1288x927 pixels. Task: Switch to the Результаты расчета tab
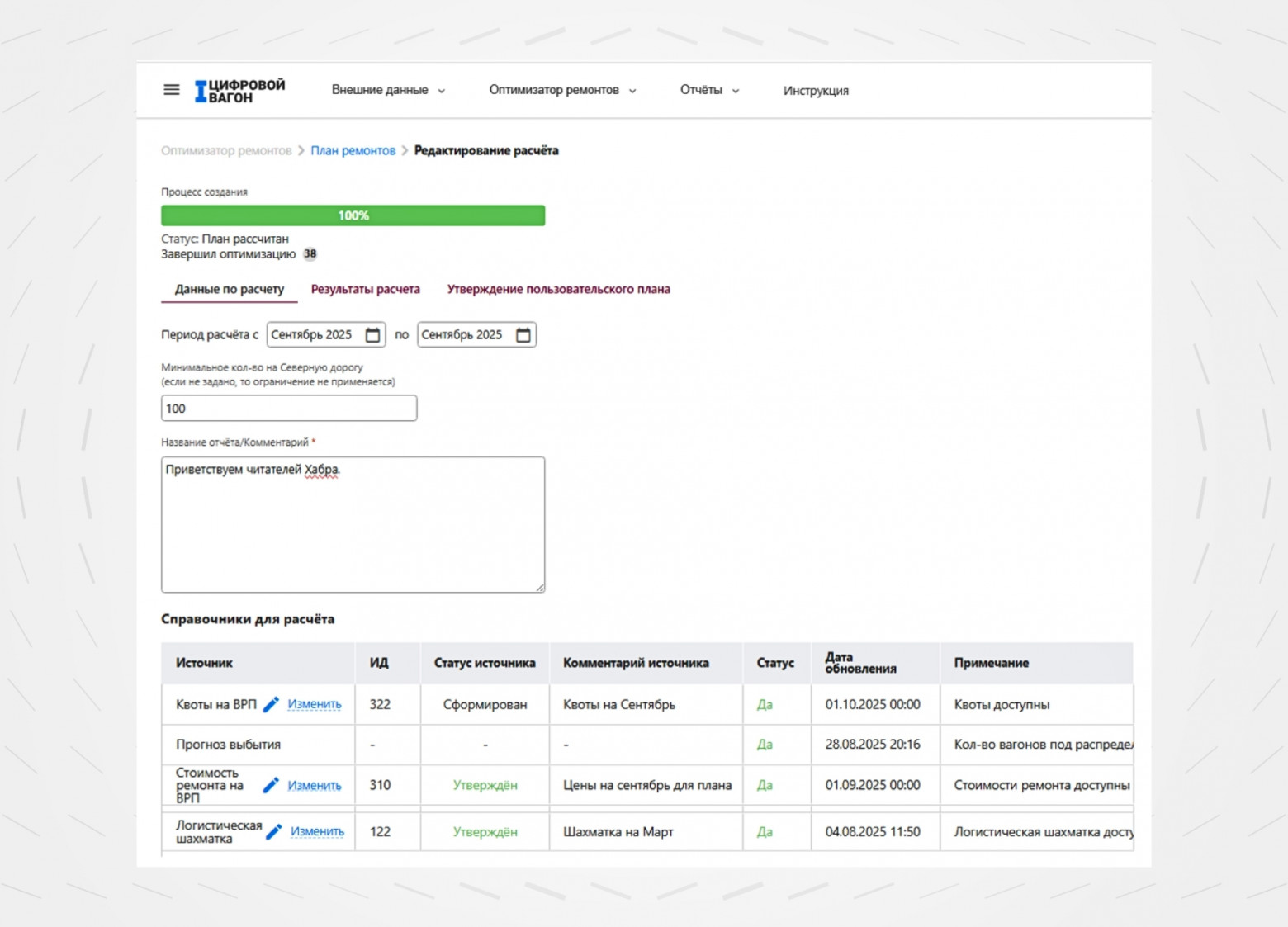coord(365,290)
